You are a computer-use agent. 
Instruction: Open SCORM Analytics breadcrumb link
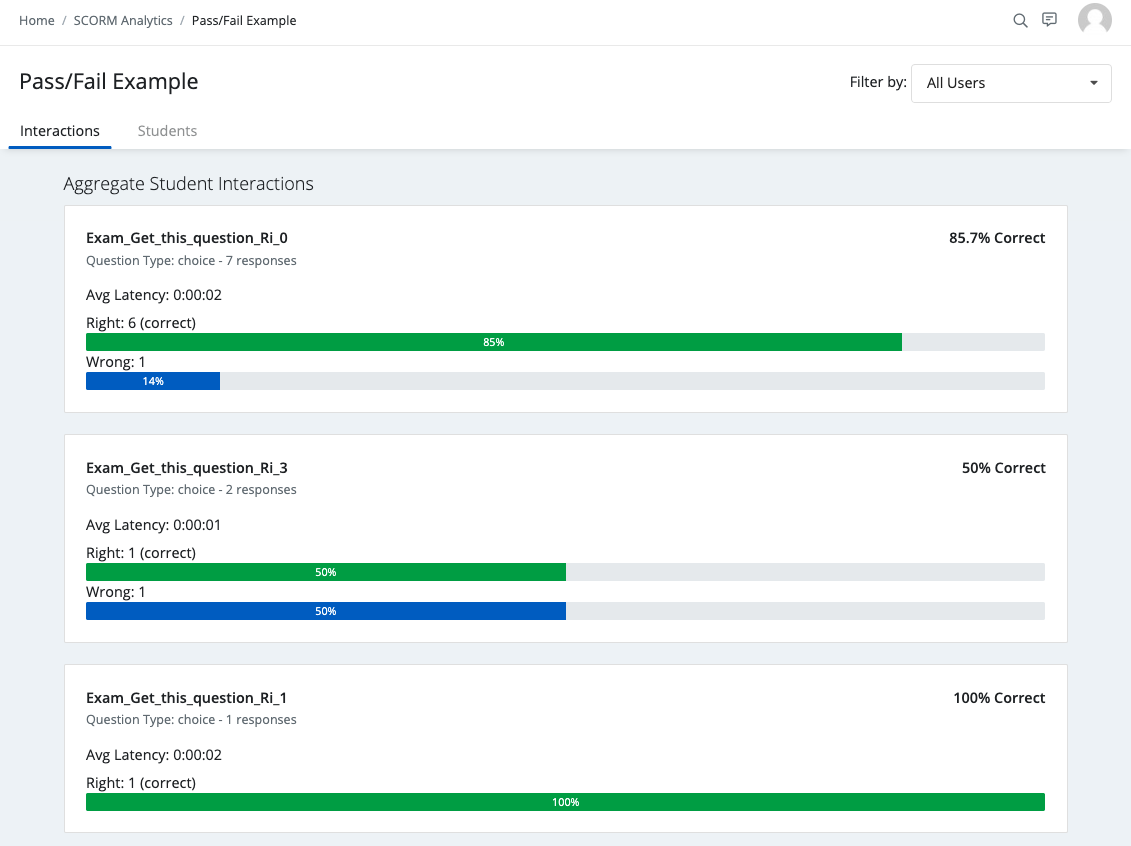[x=123, y=20]
